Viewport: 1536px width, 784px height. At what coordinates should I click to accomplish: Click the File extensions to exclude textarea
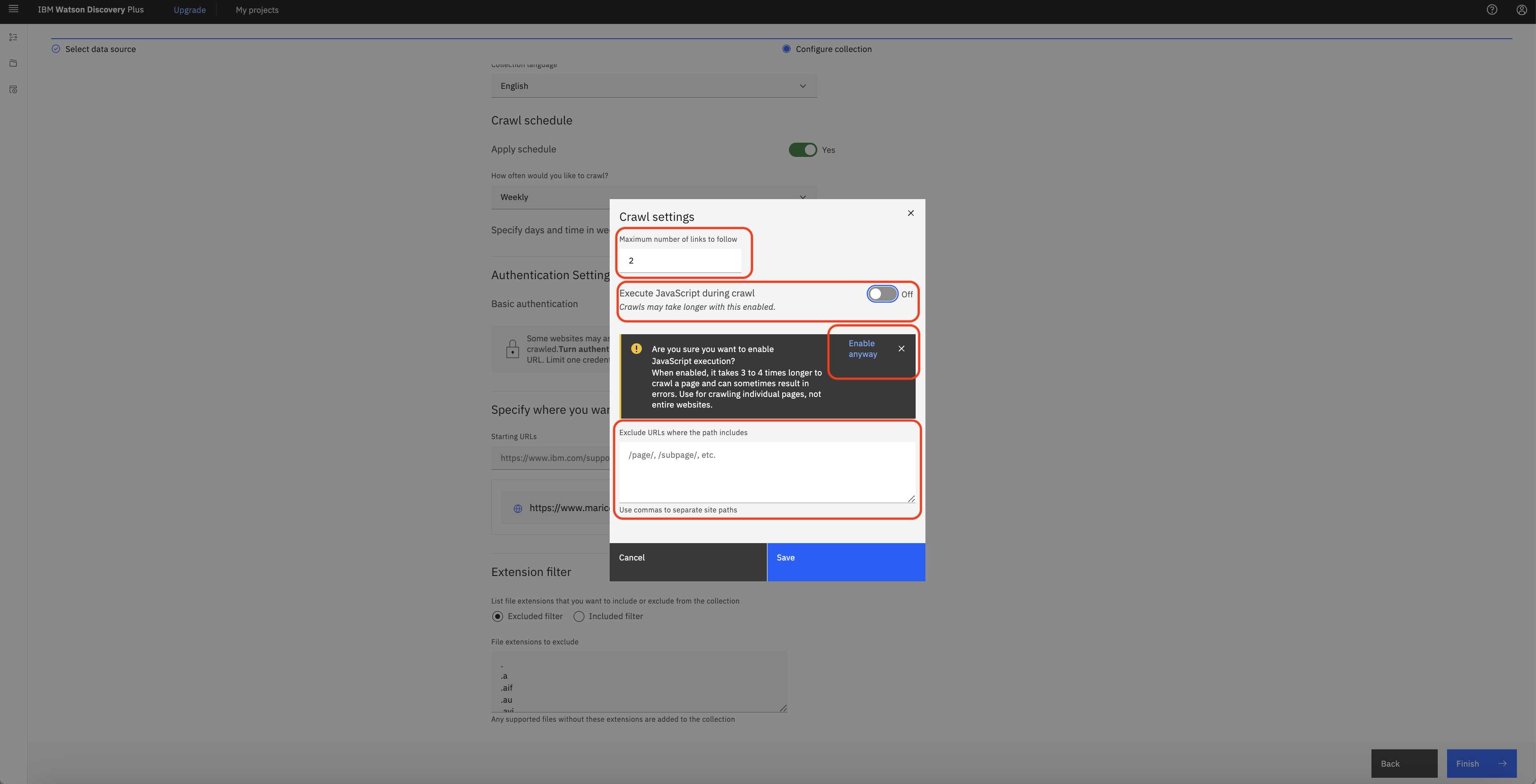tap(639, 681)
